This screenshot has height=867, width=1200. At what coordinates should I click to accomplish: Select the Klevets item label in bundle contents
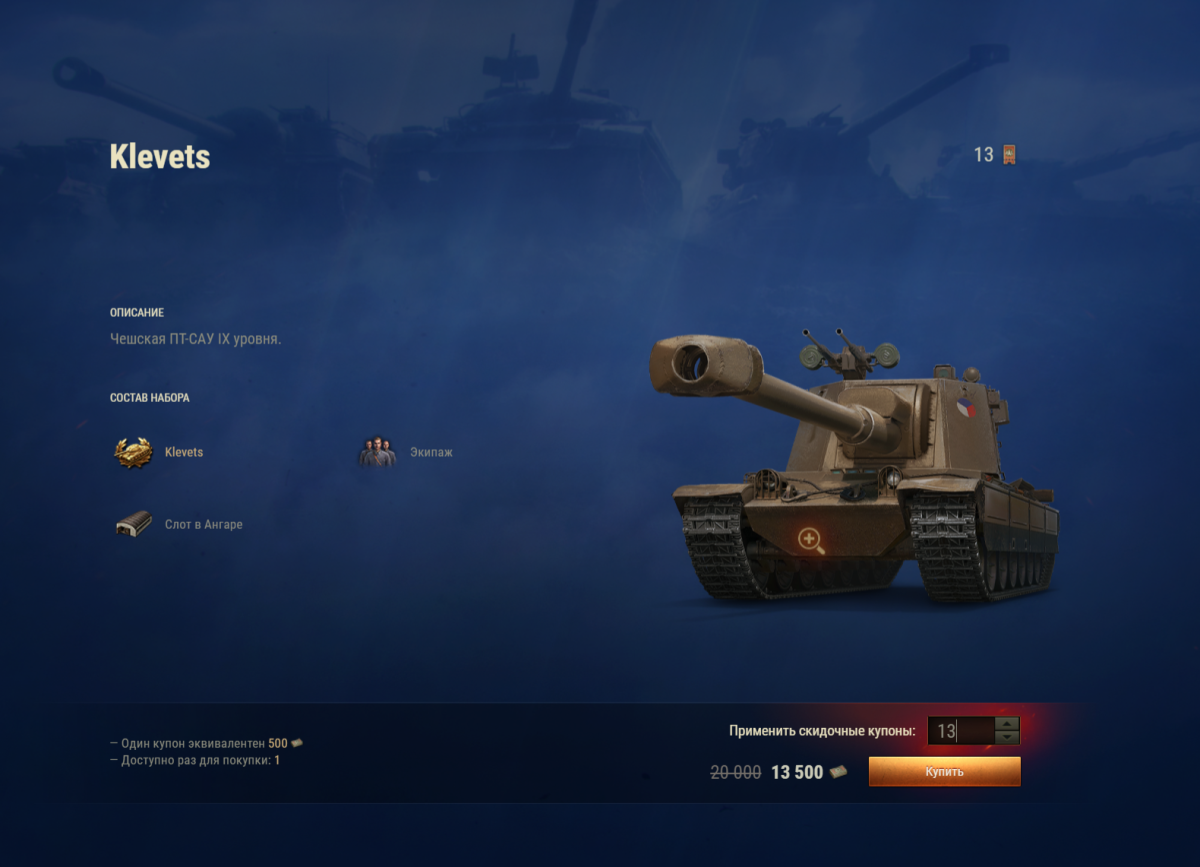[x=184, y=452]
